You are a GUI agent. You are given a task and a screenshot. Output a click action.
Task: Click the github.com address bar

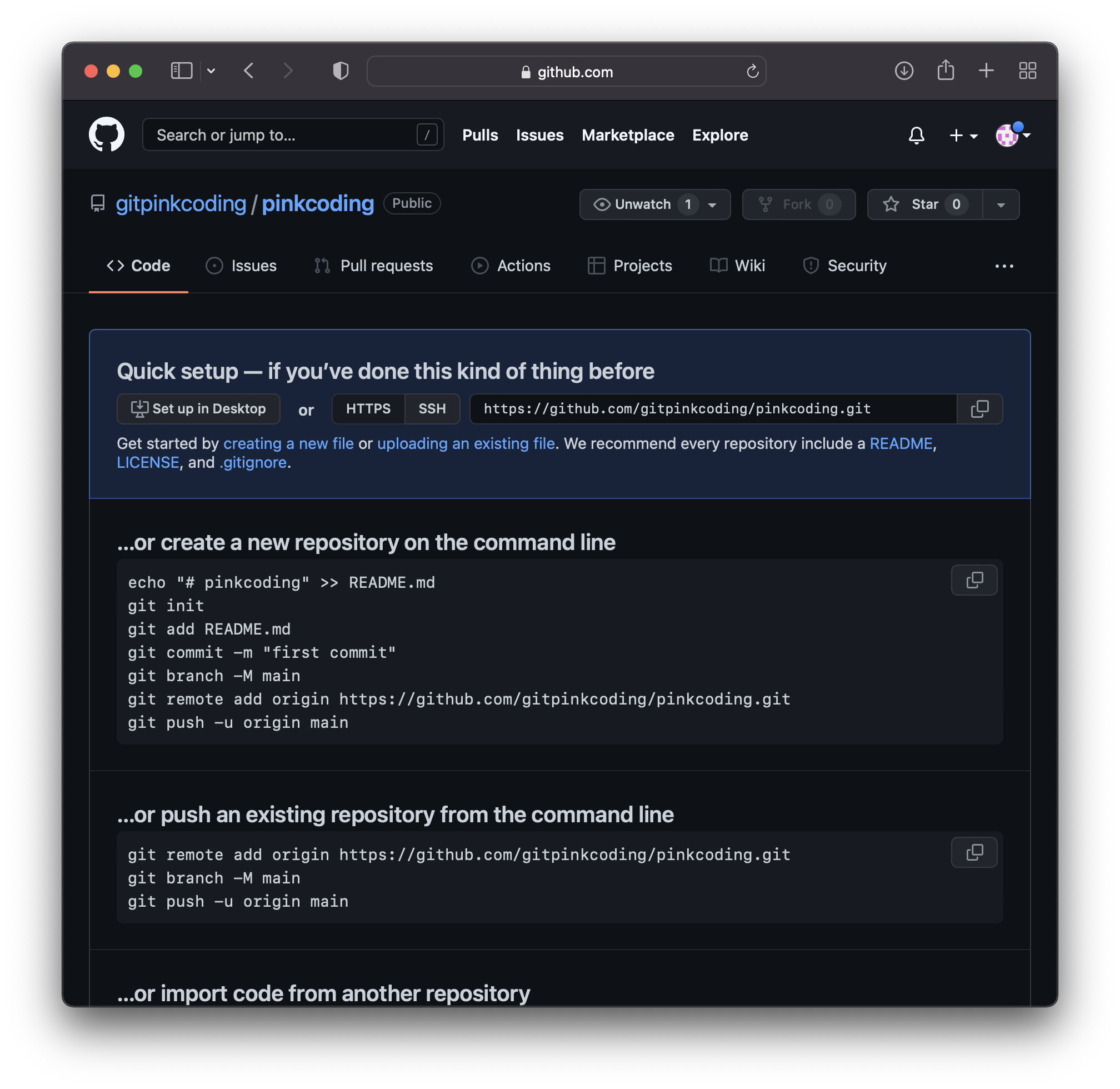(x=566, y=72)
